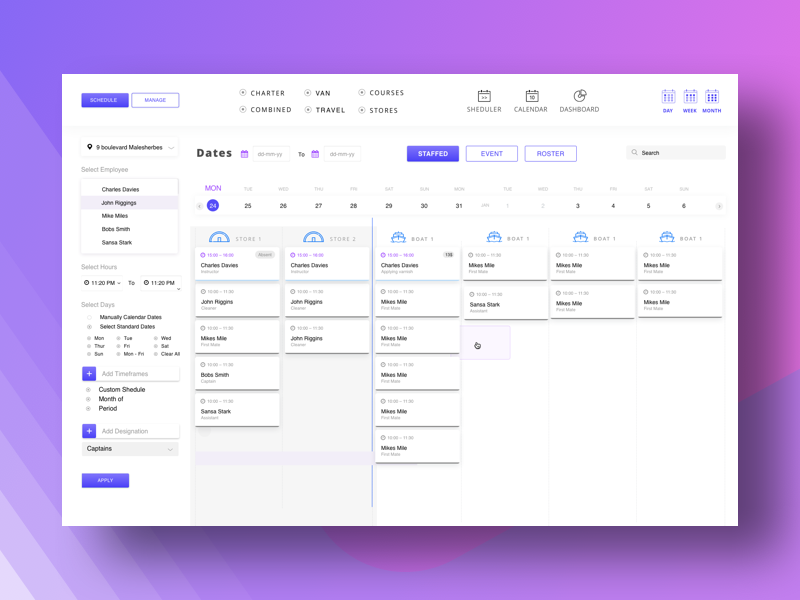Switch to DAY calendar view icon
Screen dimensions: 800x600
coord(668,98)
